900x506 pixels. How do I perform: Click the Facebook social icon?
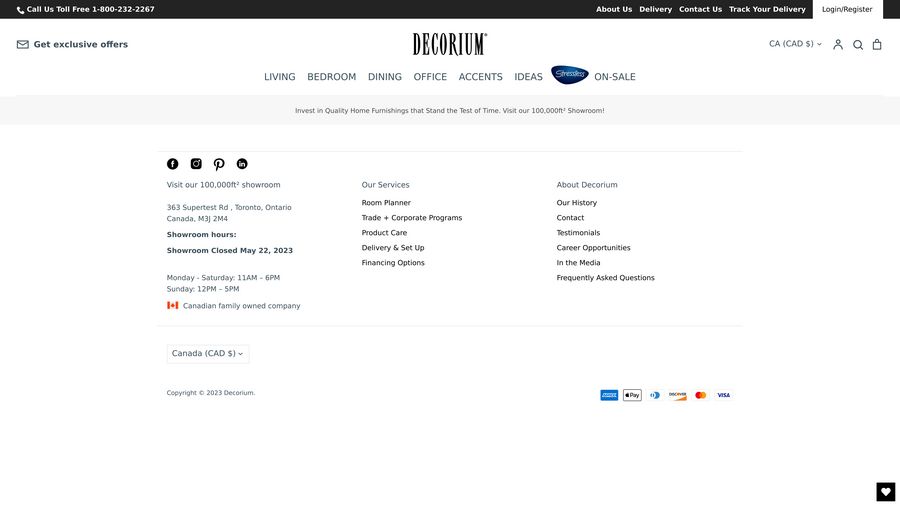pos(172,164)
